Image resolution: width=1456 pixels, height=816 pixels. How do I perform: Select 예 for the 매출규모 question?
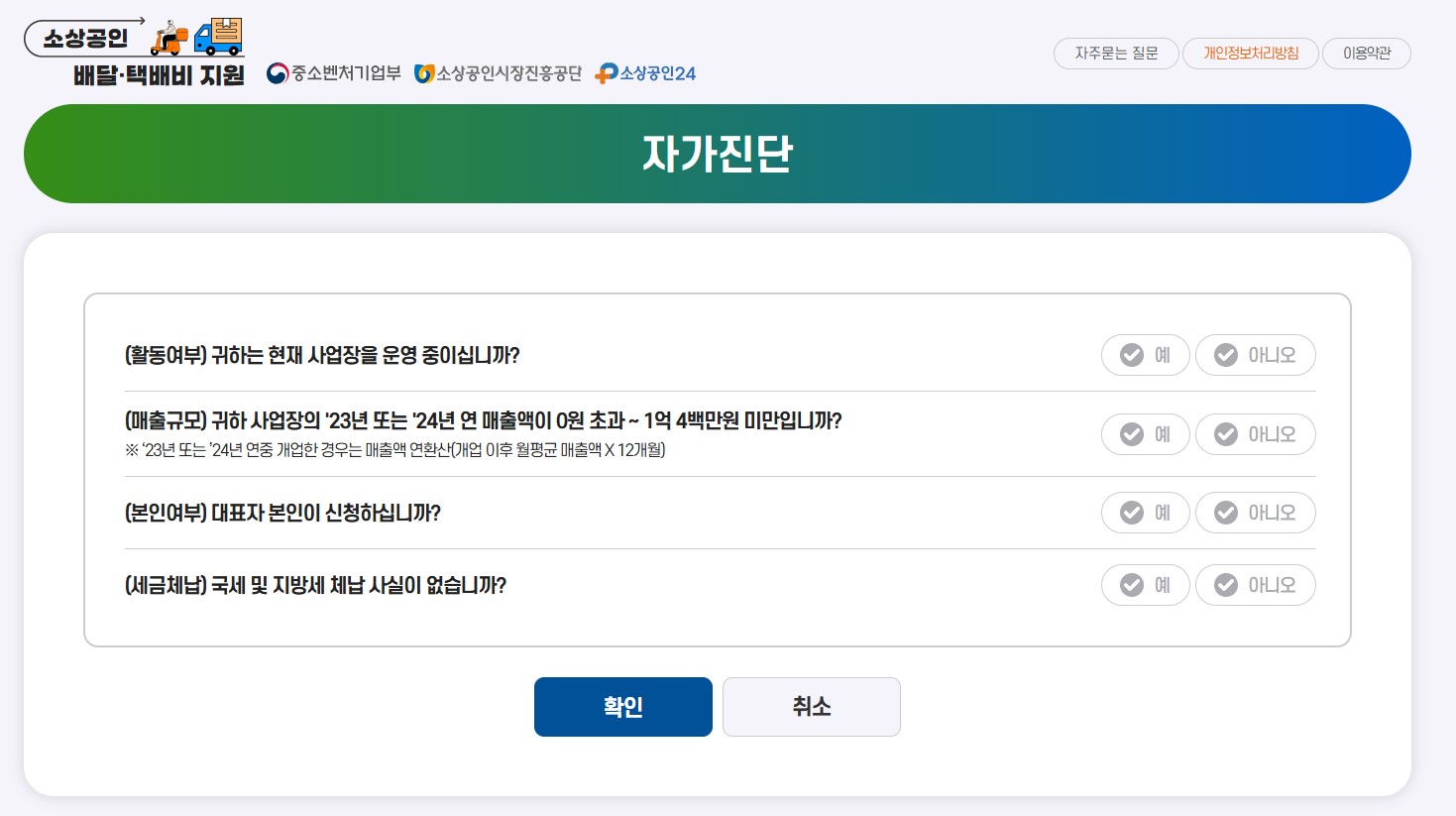[x=1145, y=434]
